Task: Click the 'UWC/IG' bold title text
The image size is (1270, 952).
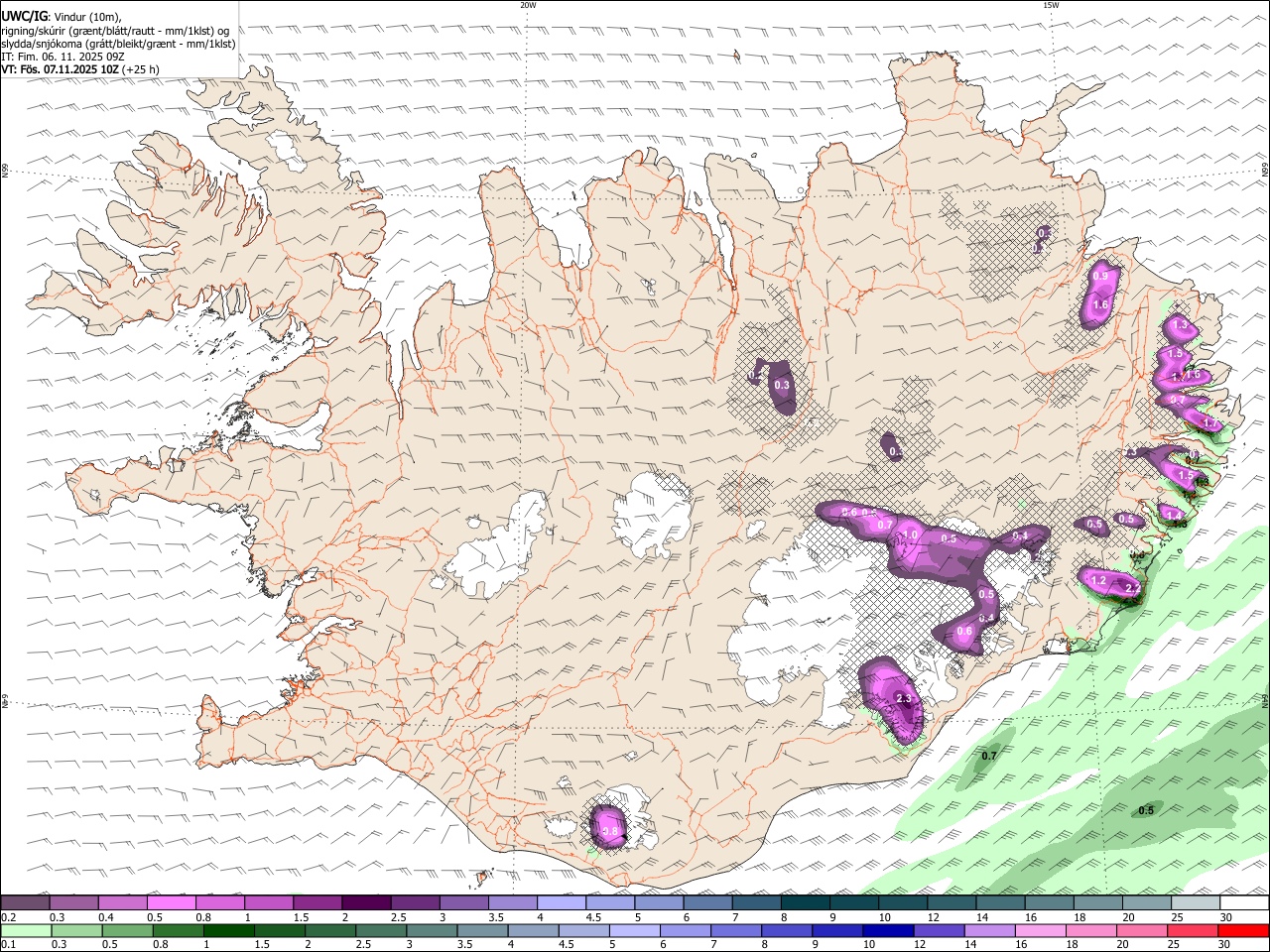Action: tap(24, 17)
